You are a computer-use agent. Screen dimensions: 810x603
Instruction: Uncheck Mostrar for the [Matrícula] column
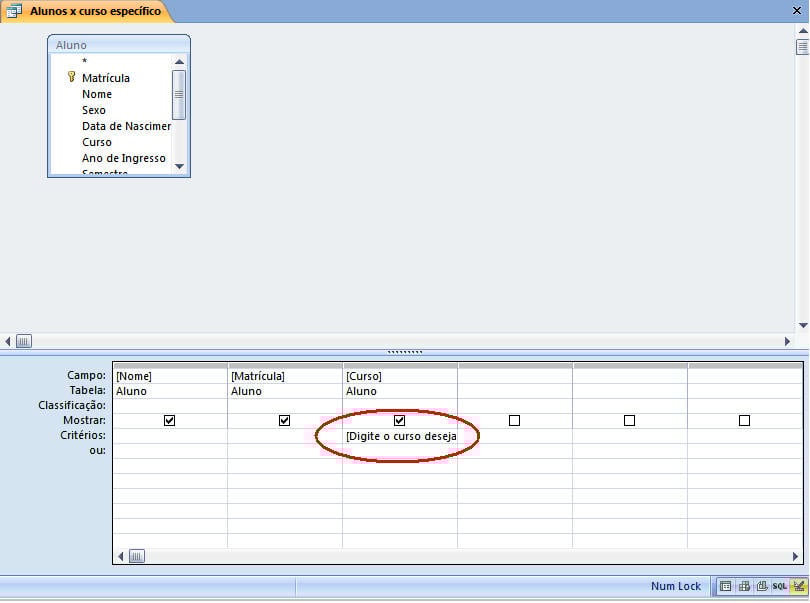[x=284, y=421]
